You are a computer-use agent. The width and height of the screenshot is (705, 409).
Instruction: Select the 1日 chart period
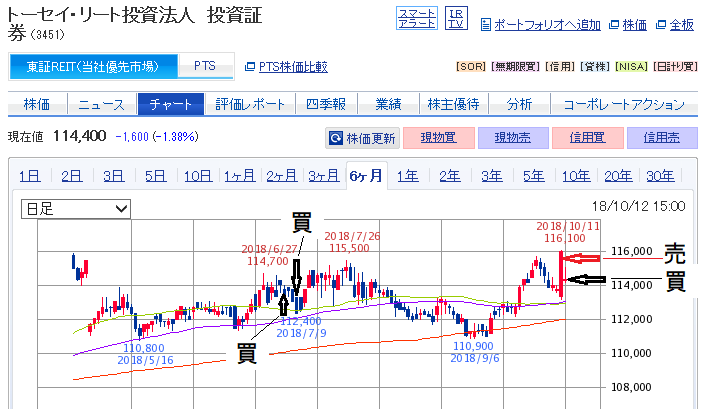pyautogui.click(x=30, y=176)
